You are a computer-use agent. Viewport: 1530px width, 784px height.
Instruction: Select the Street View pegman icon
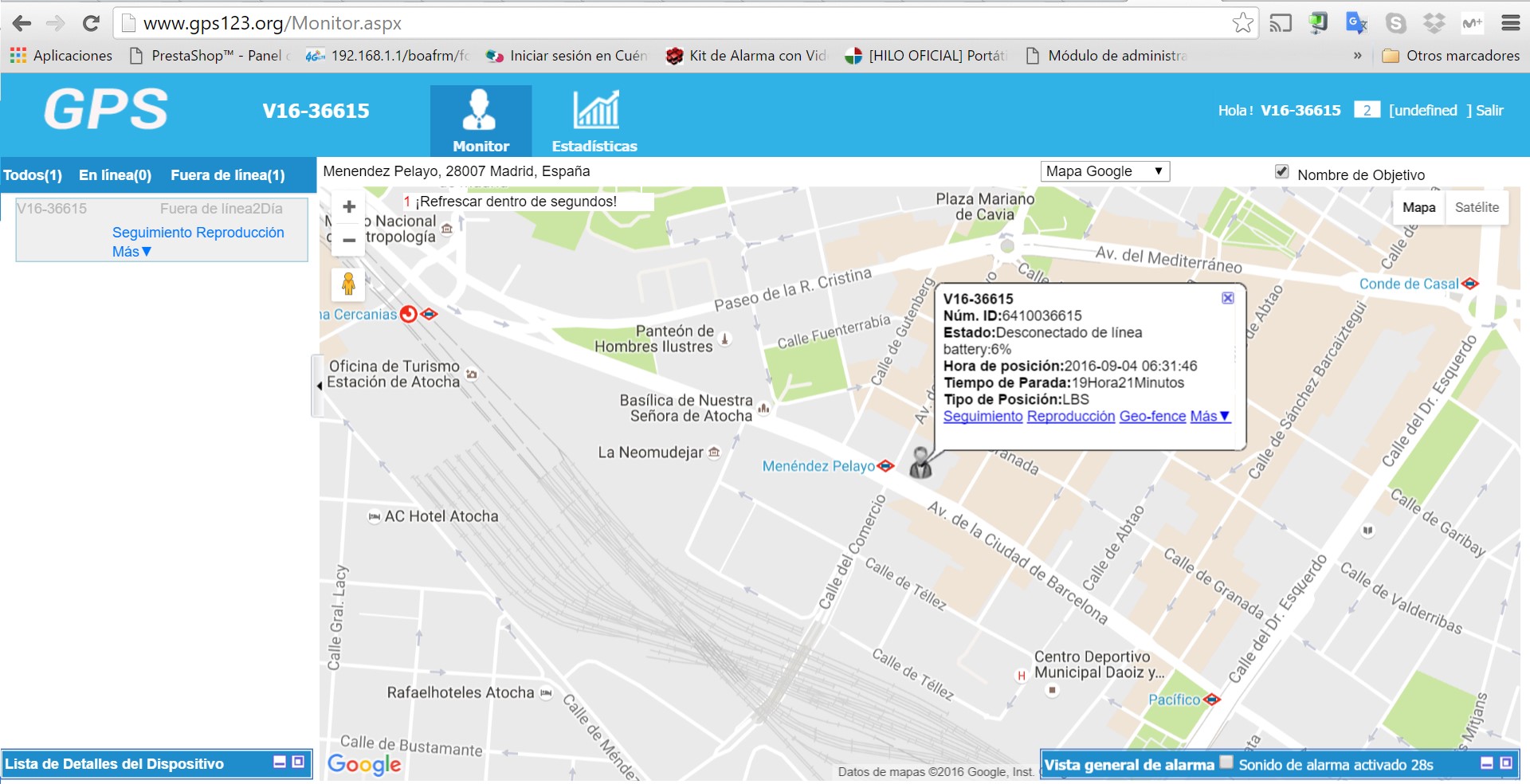(348, 284)
